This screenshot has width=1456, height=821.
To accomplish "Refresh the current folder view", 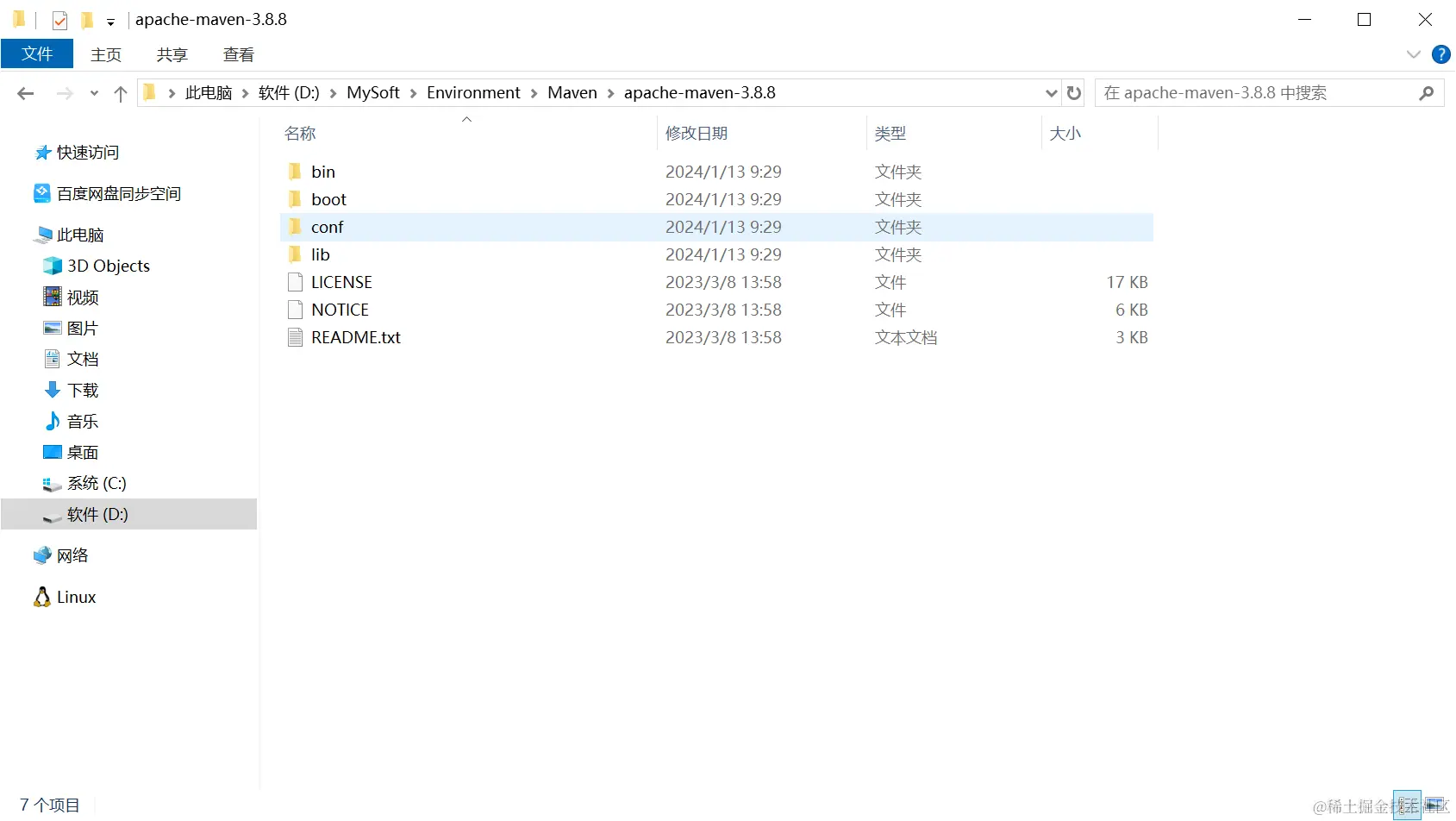I will (x=1074, y=92).
